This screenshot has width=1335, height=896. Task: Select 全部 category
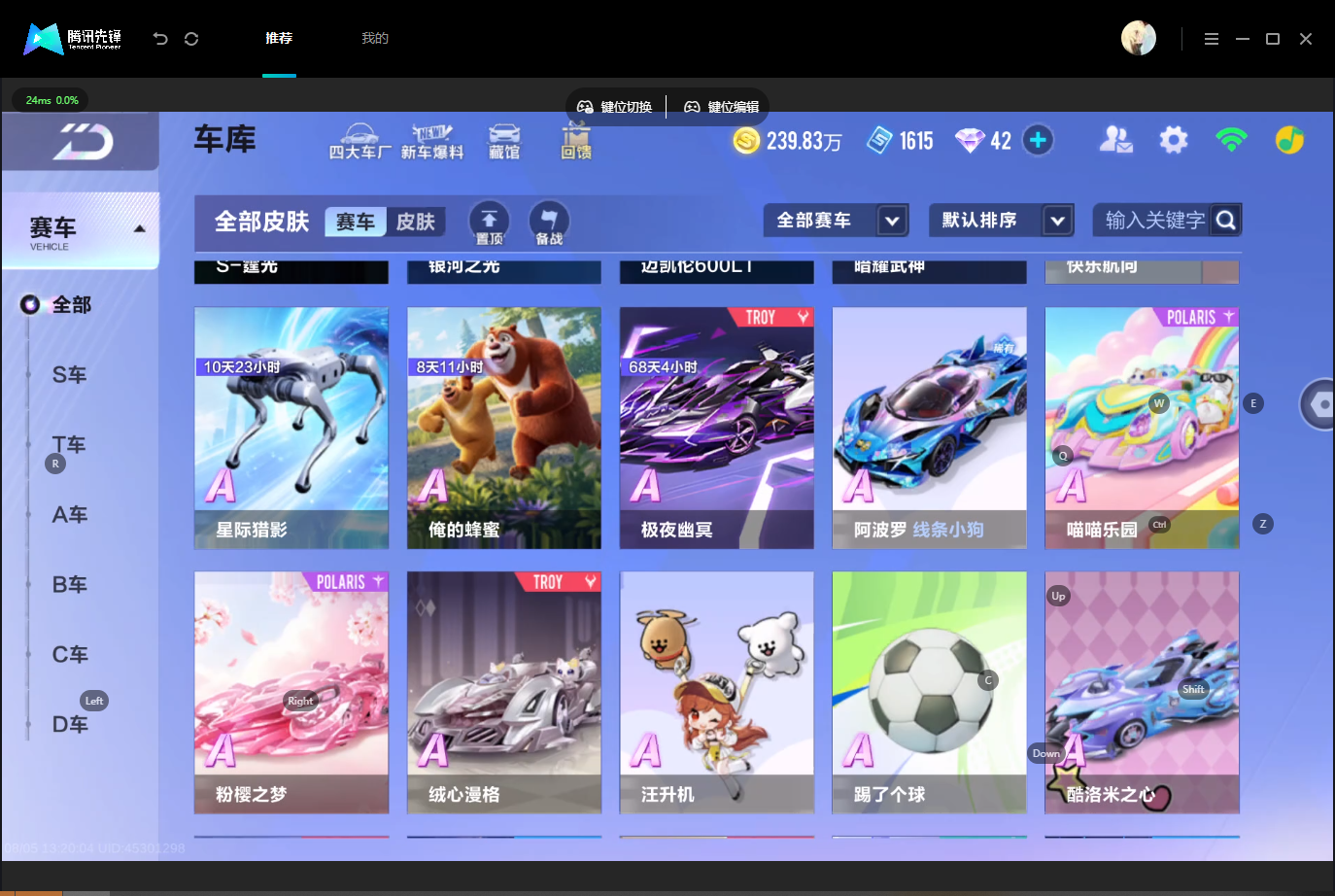(71, 305)
